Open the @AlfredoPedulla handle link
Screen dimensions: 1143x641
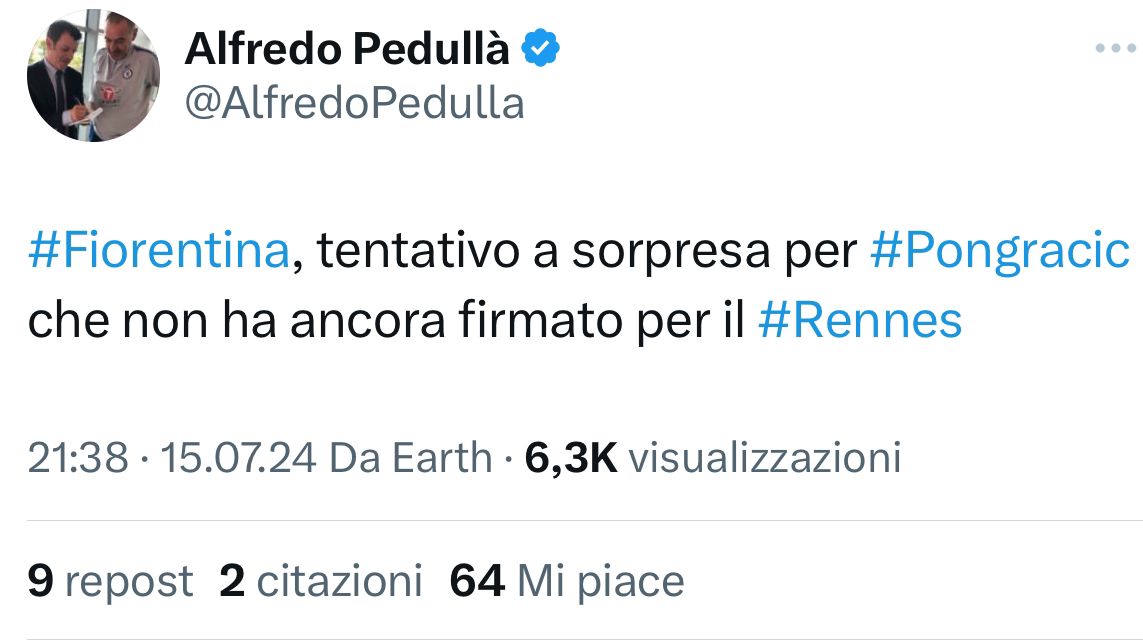point(354,102)
